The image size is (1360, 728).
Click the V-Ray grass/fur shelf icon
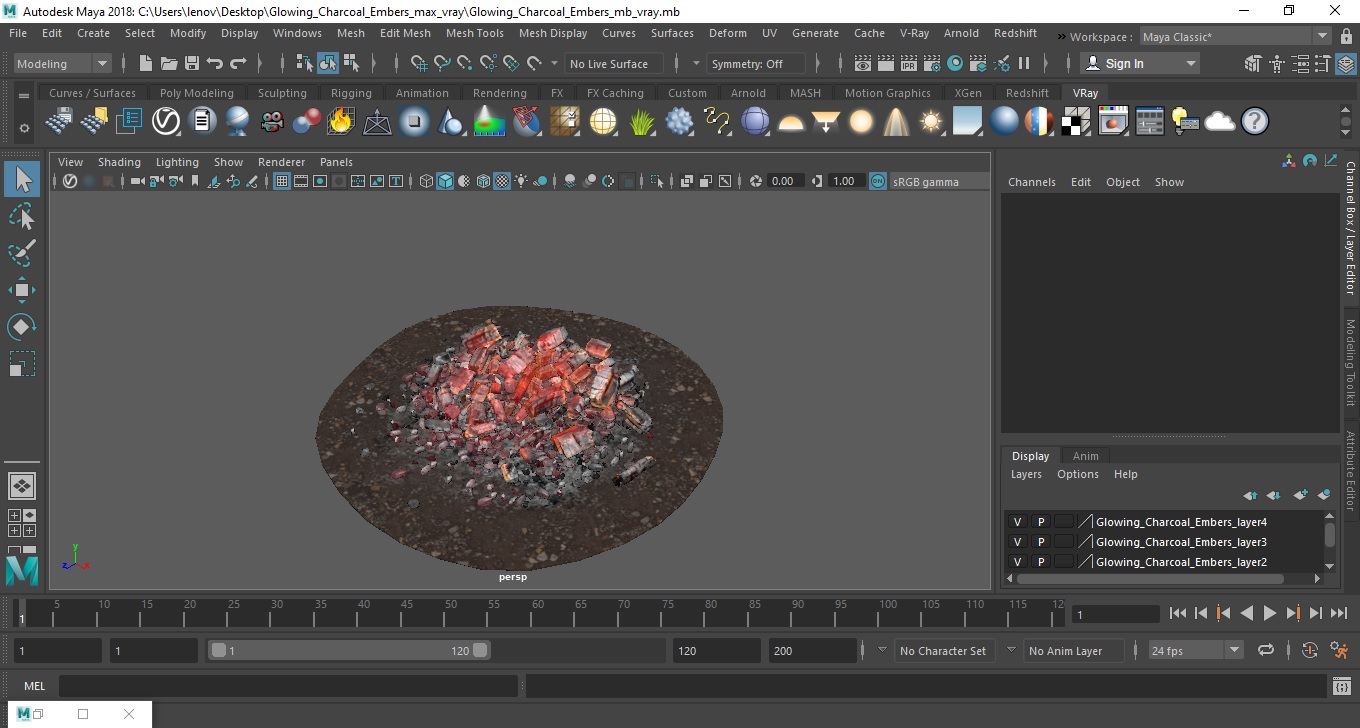(643, 122)
